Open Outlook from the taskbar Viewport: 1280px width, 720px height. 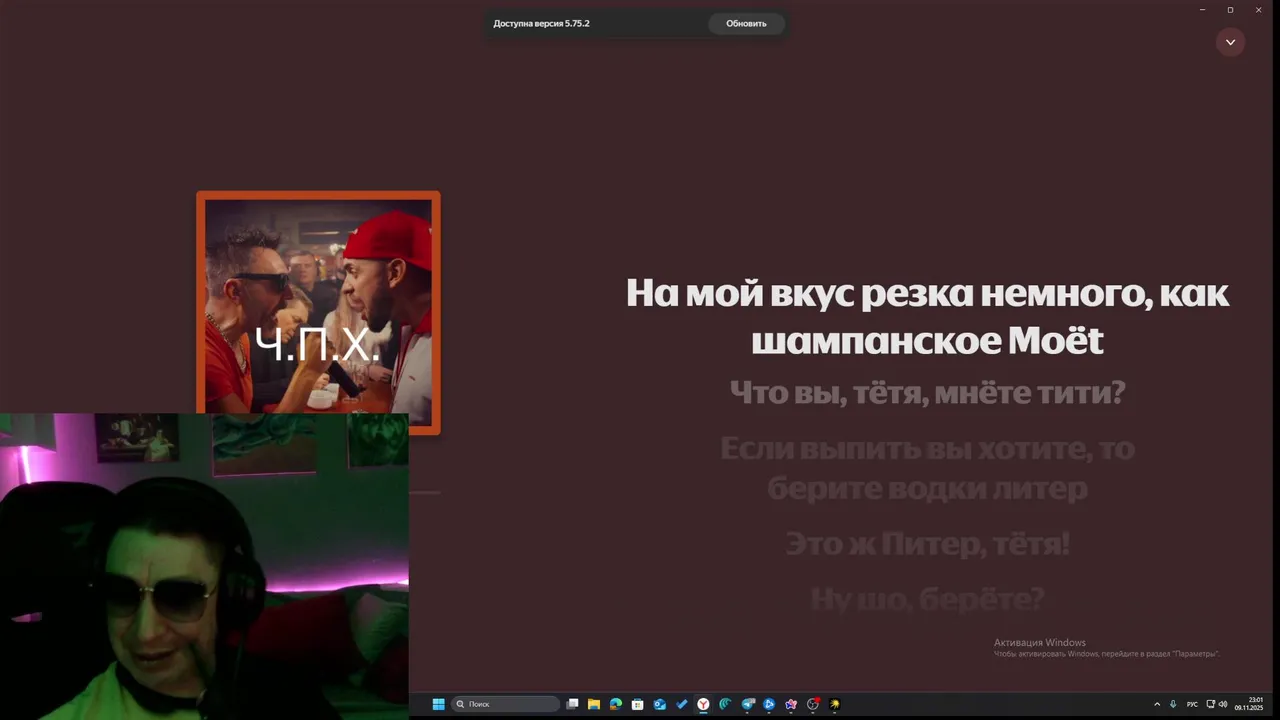pos(660,704)
